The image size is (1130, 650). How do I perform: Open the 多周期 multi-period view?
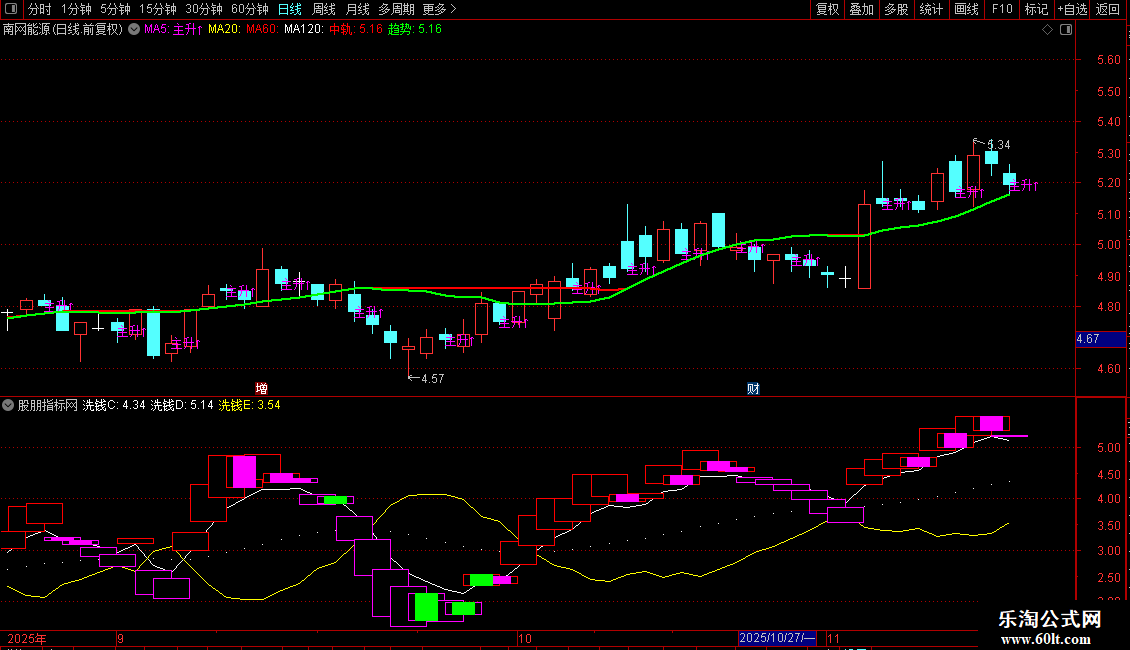[x=396, y=9]
